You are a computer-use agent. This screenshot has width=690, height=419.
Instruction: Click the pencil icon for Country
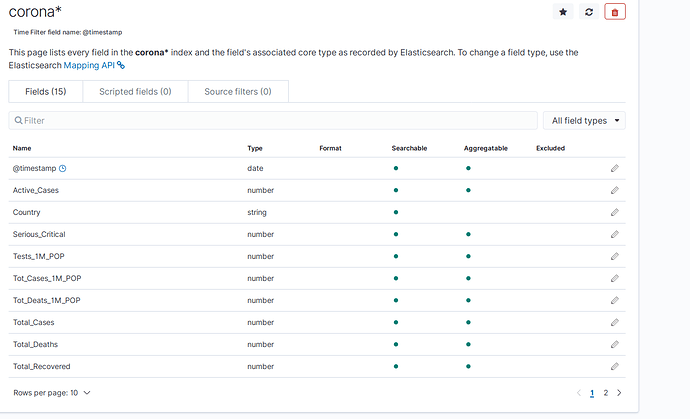[615, 213]
